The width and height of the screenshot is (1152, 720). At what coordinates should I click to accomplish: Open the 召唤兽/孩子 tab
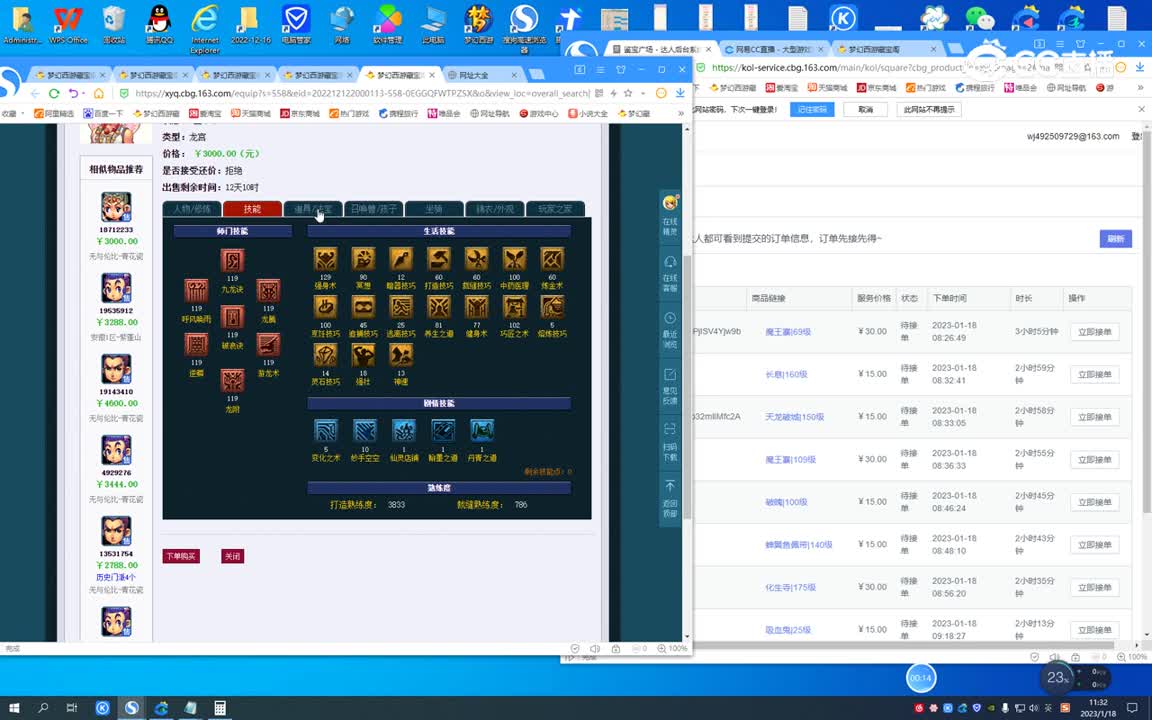coord(373,209)
